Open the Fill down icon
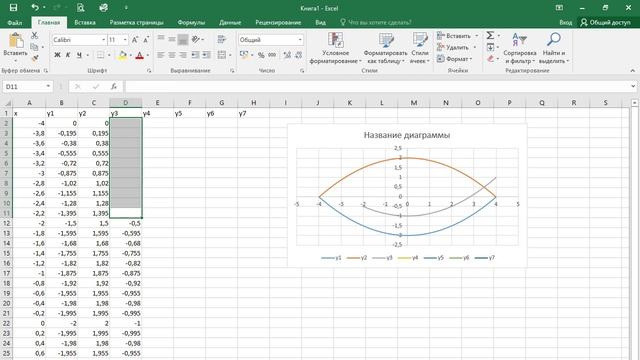Screen dimensions: 640x360 pyautogui.click(x=490, y=47)
